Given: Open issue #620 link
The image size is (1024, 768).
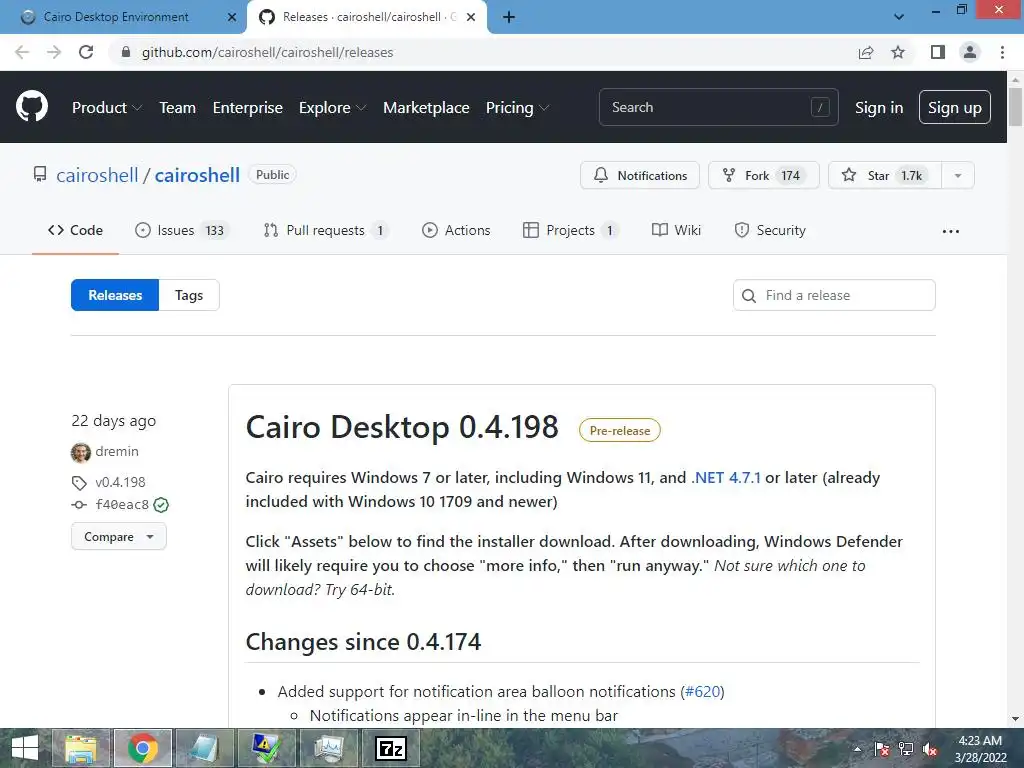Looking at the screenshot, I should pos(703,692).
